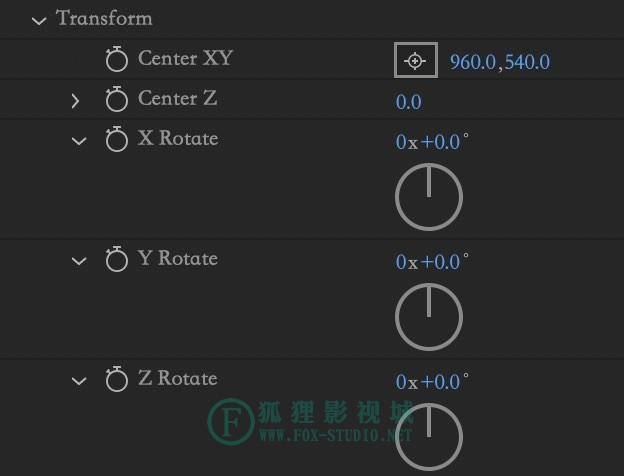Click the Center Z 0.0 value
The width and height of the screenshot is (624, 476).
pyautogui.click(x=409, y=102)
